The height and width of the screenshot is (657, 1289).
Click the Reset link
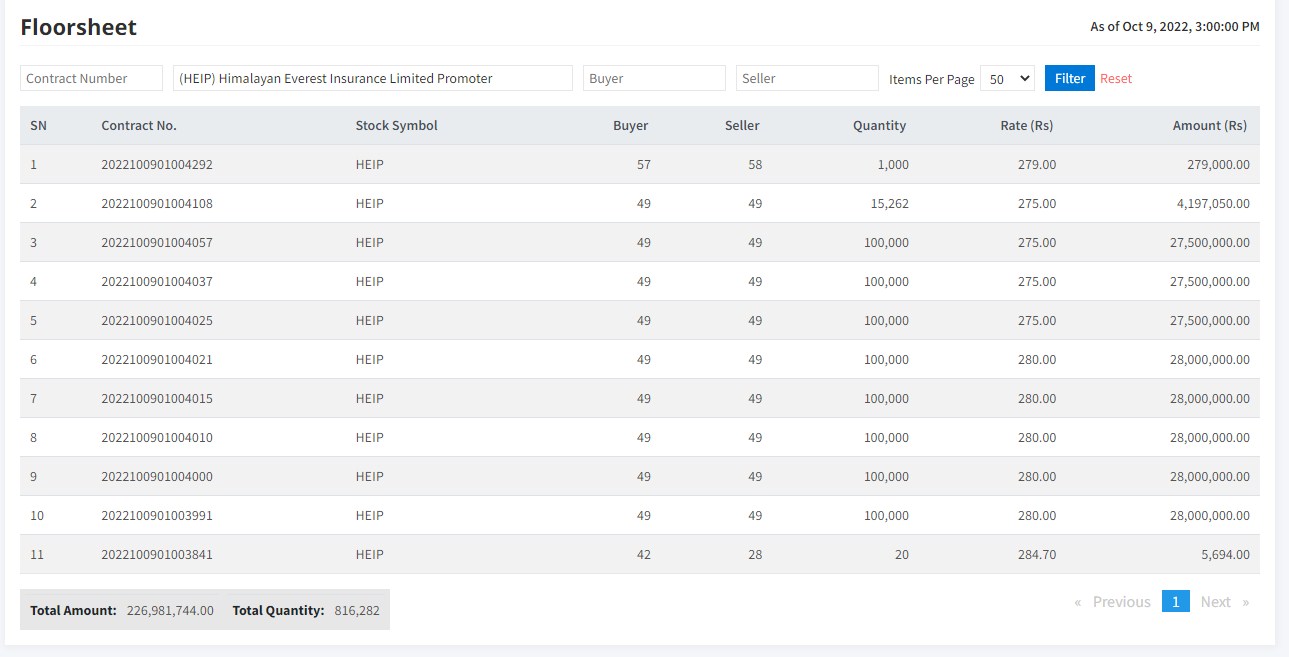point(1116,78)
